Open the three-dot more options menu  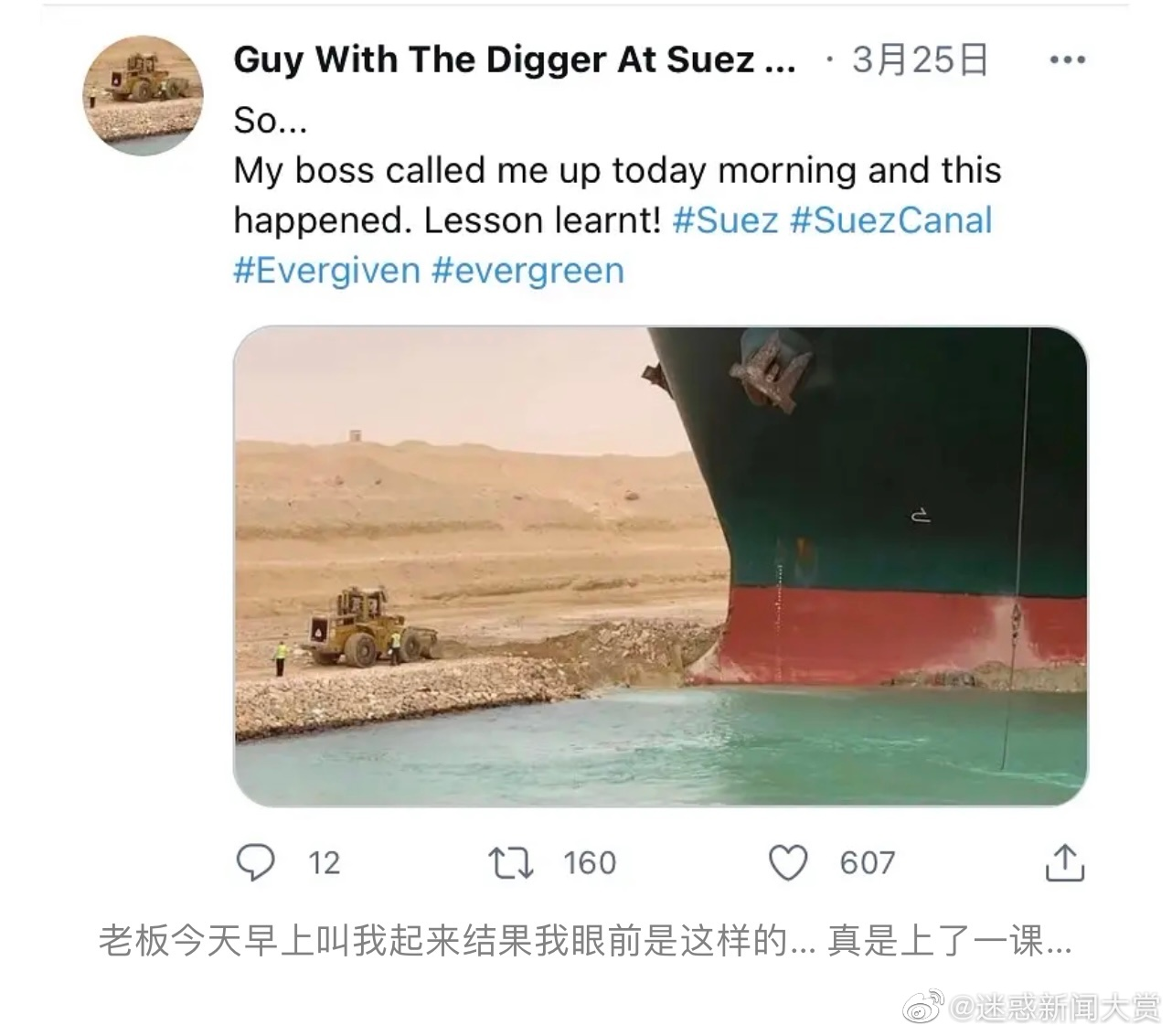[x=1067, y=60]
